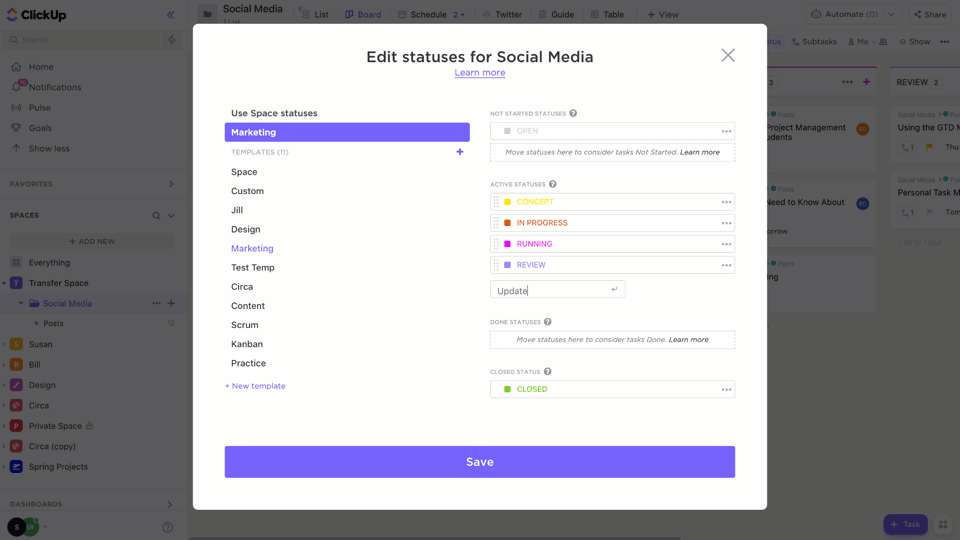Open the Learn more link under title
Screen dimensions: 960x540
point(479,72)
